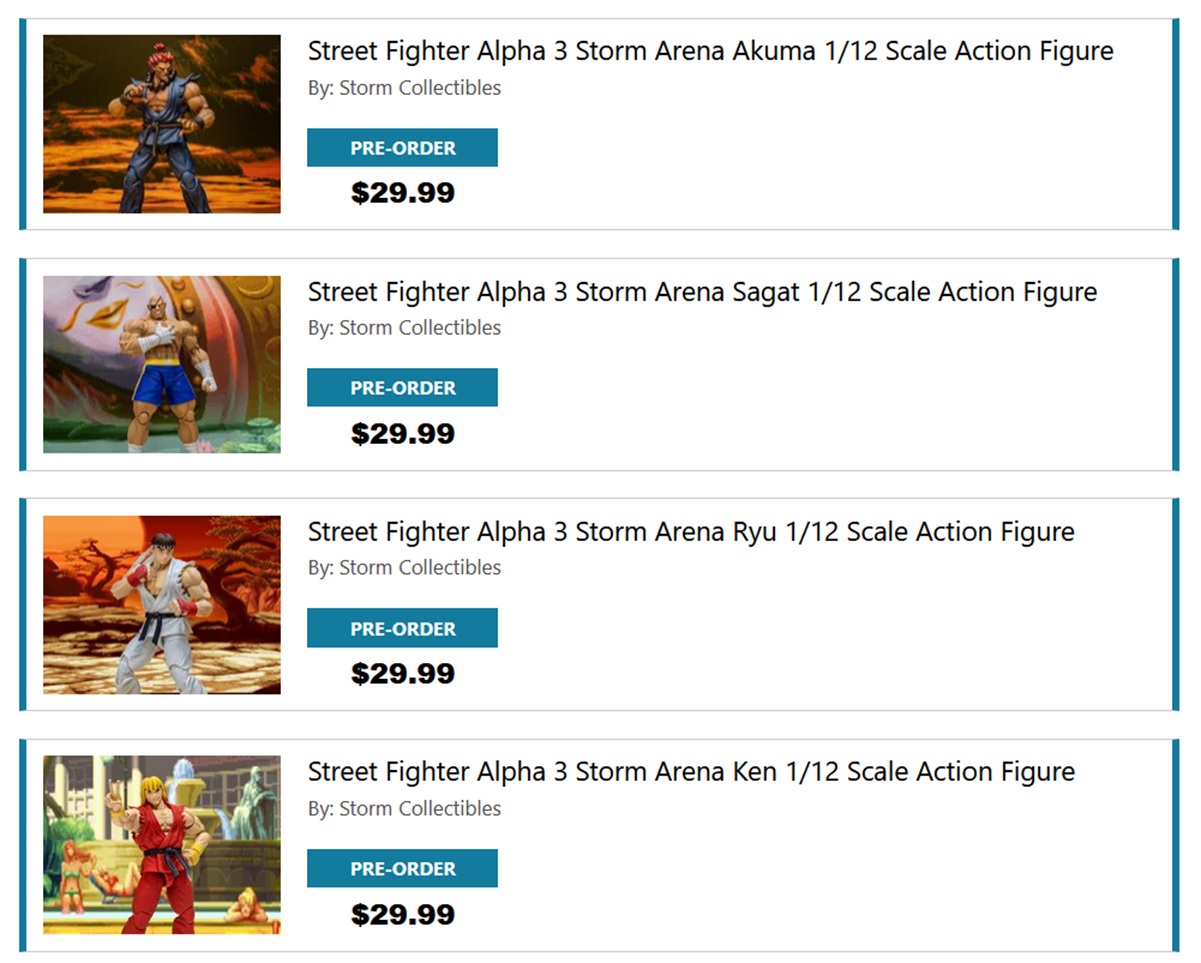Click the $29.99 price for Akuma
1201x963 pixels.
pyautogui.click(x=403, y=193)
